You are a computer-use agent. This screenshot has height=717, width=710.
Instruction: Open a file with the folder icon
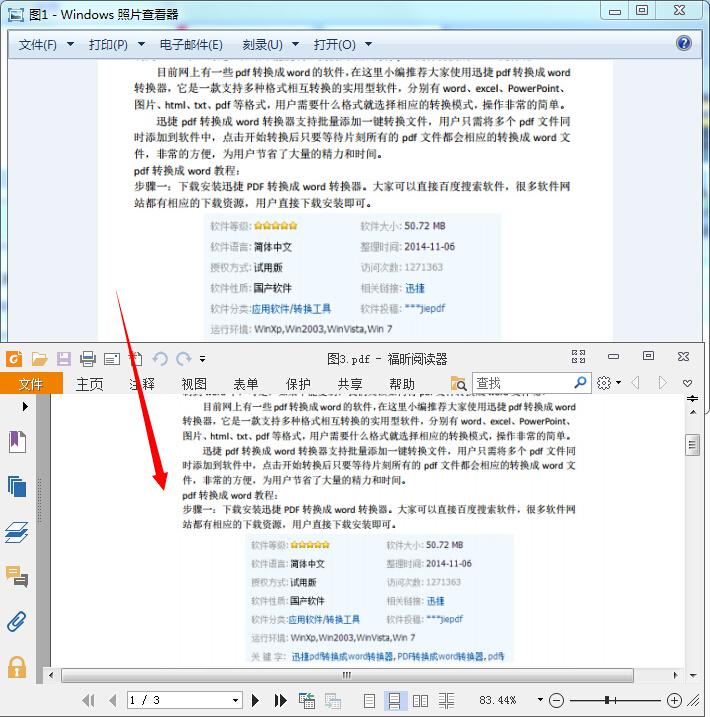click(x=40, y=359)
